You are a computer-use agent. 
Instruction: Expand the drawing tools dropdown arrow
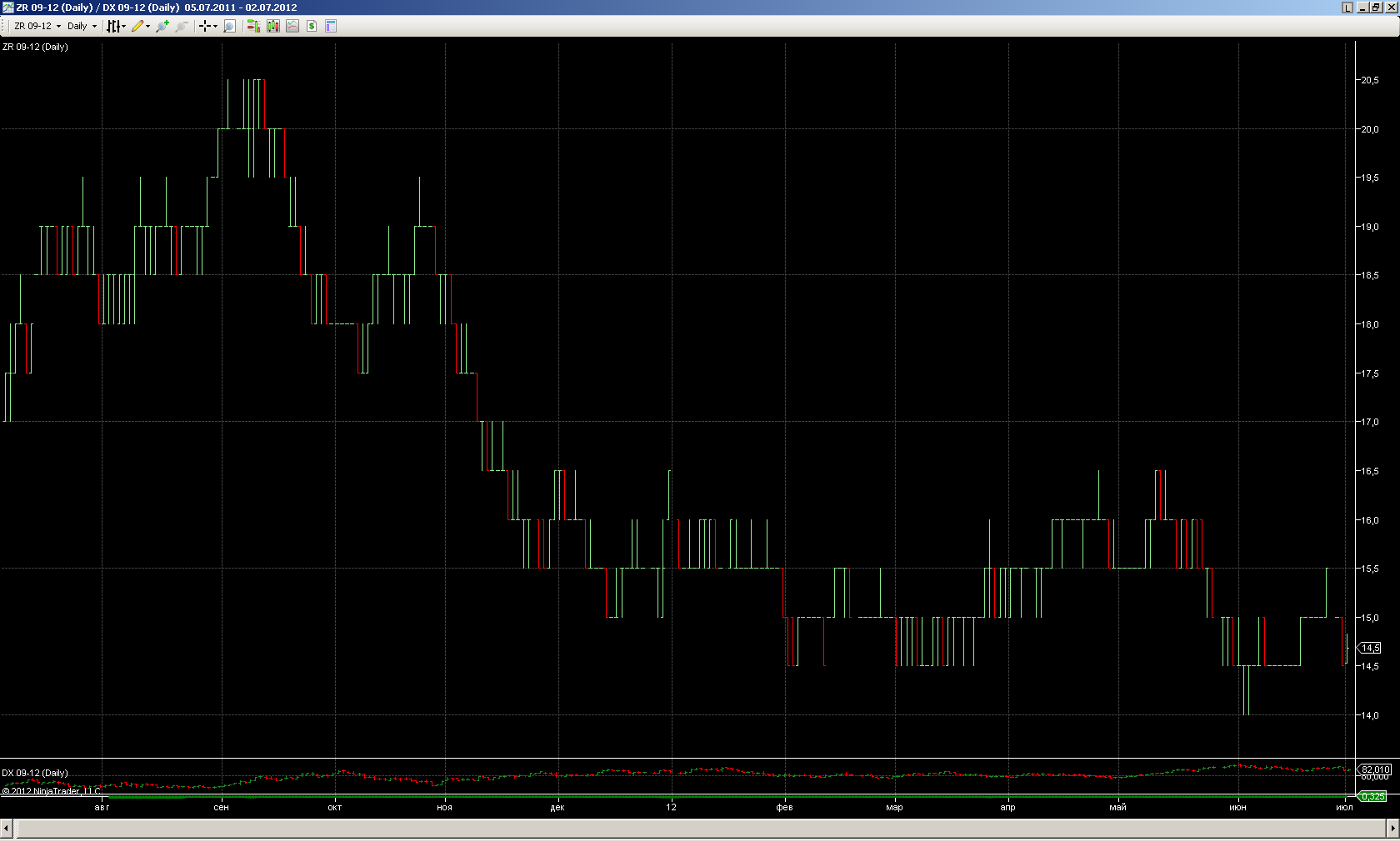148,26
